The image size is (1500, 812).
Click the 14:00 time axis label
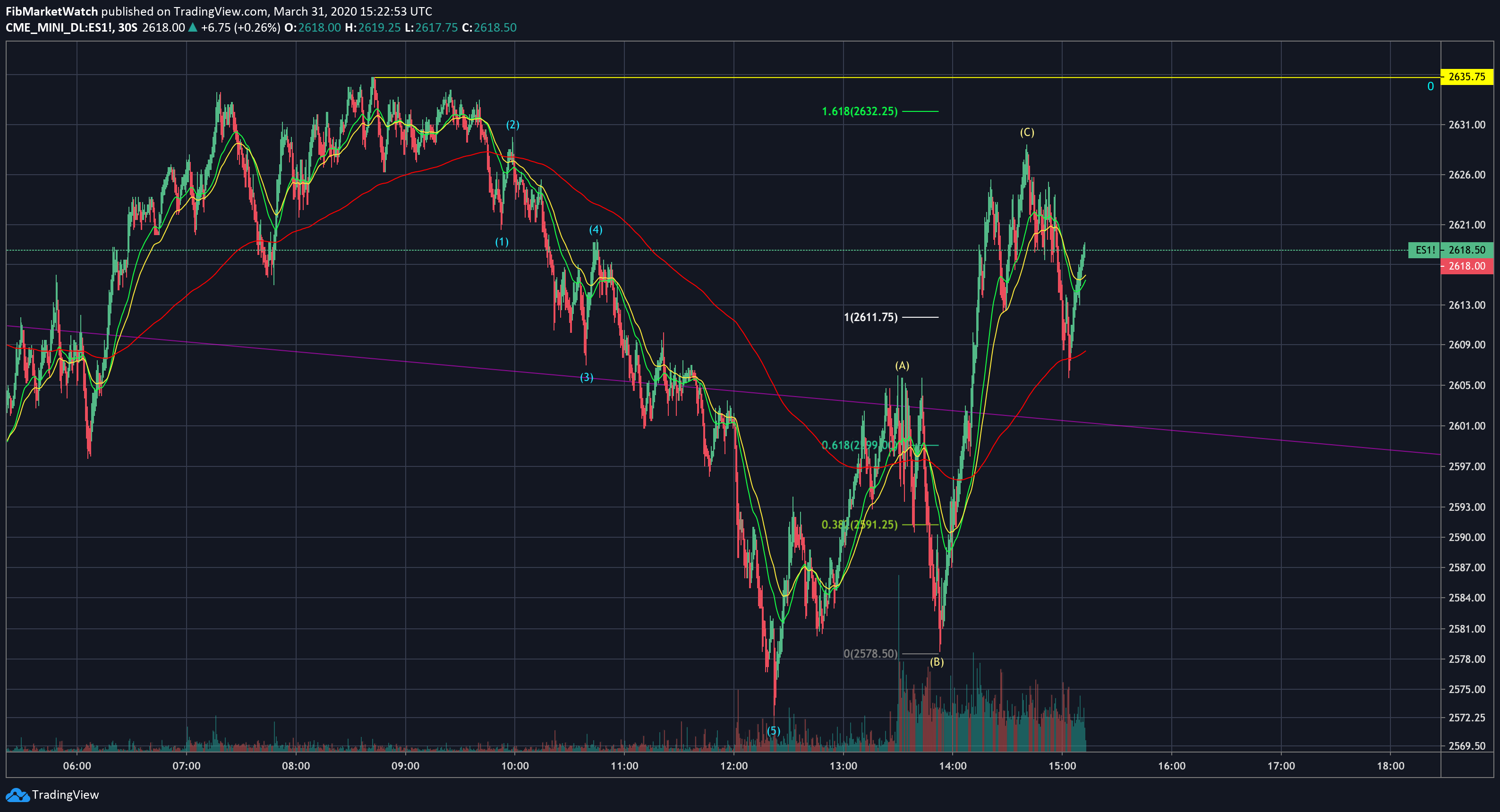tap(953, 765)
